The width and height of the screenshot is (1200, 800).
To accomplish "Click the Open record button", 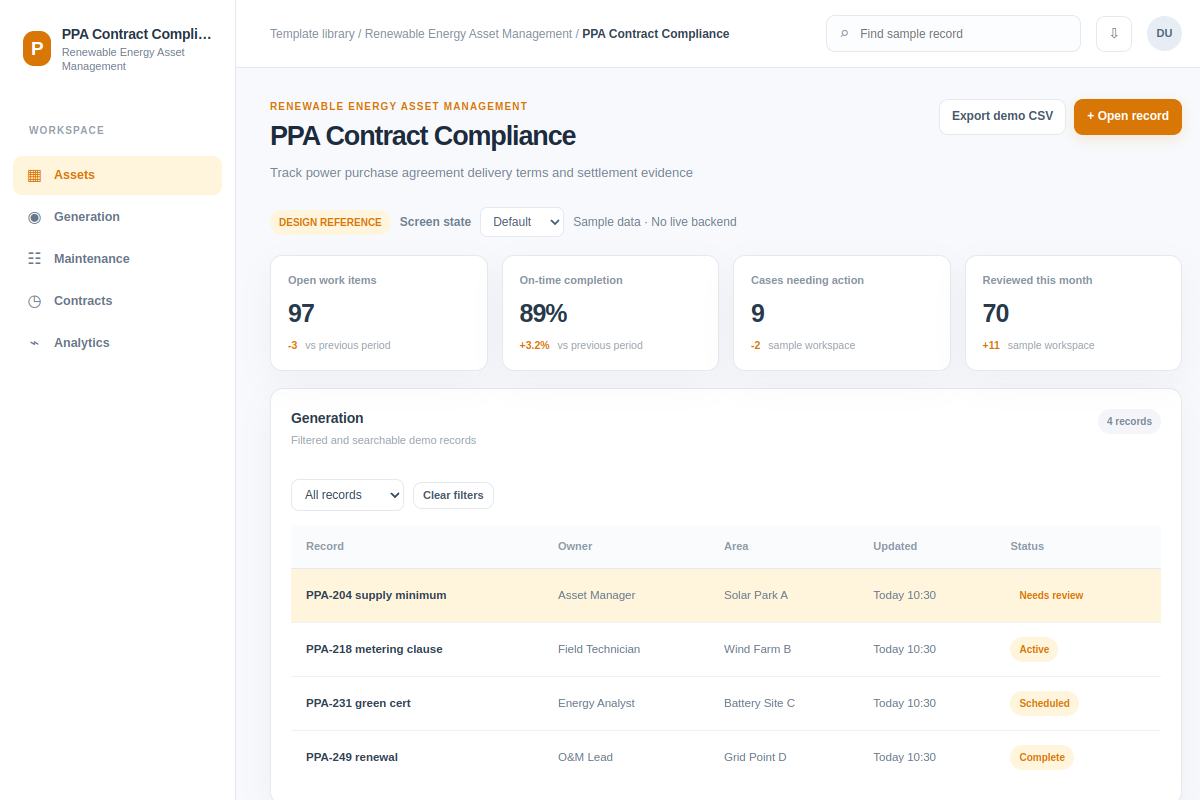I will [x=1128, y=116].
